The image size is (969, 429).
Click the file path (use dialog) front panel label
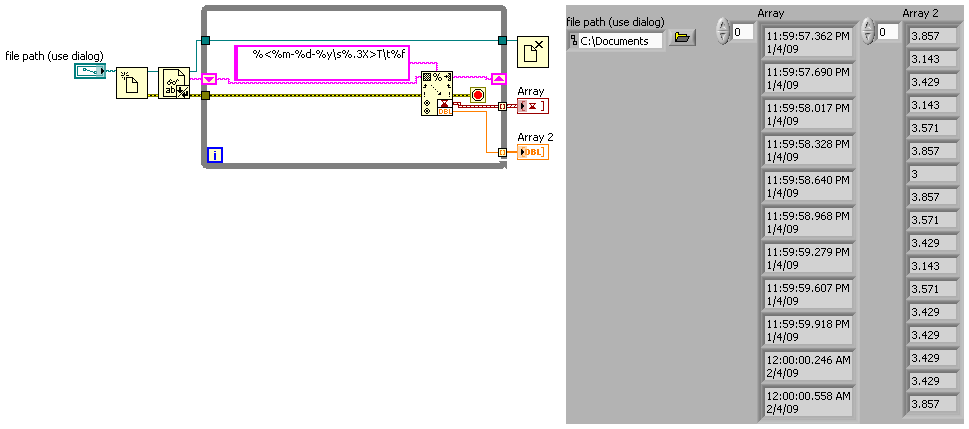coord(615,22)
